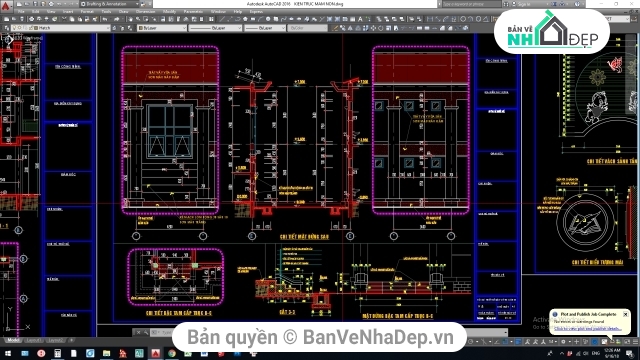
Task: Switch to the Layout2 tab
Action: point(55,340)
